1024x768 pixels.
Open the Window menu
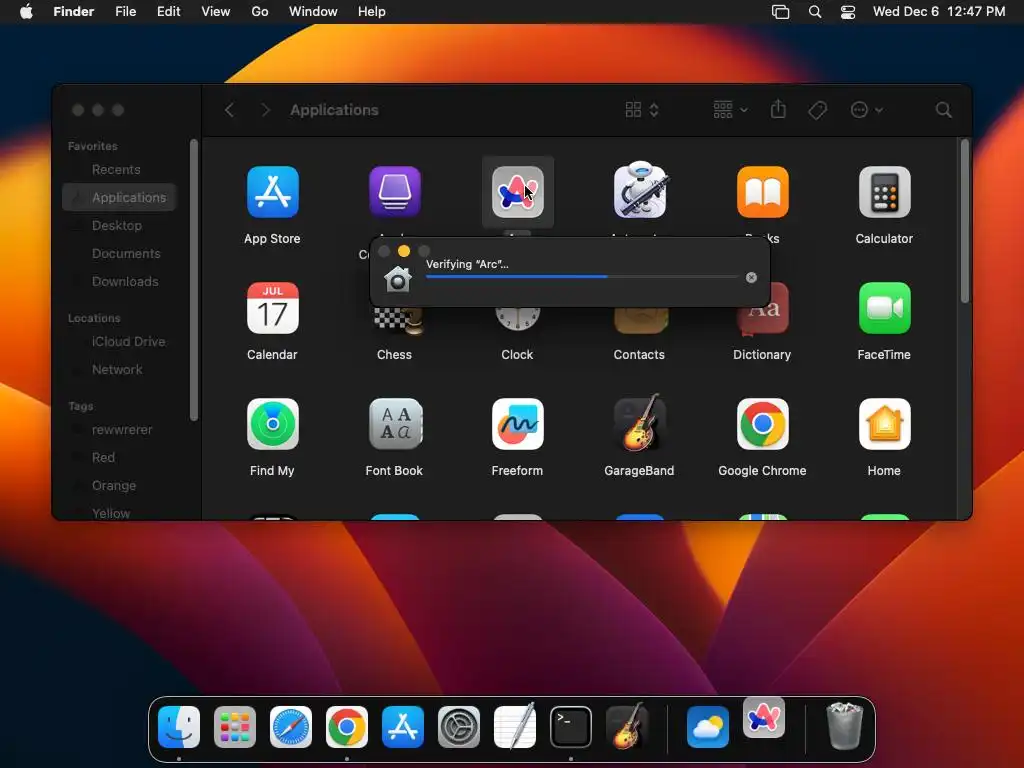[x=313, y=11]
